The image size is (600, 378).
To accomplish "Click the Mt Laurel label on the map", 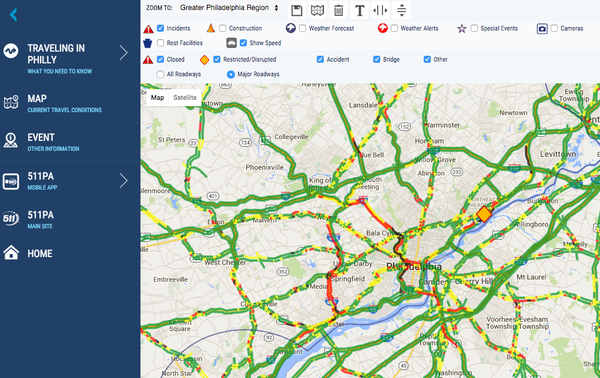I will coord(531,277).
